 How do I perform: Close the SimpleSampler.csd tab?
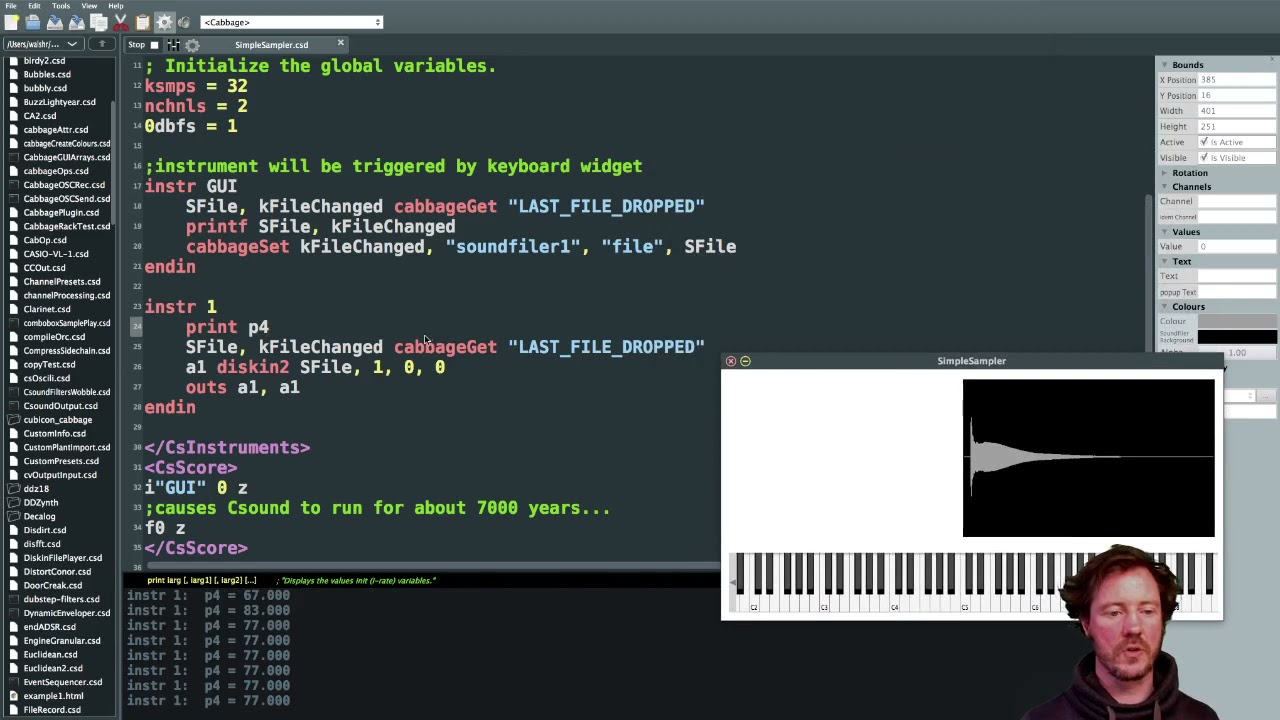click(x=340, y=44)
